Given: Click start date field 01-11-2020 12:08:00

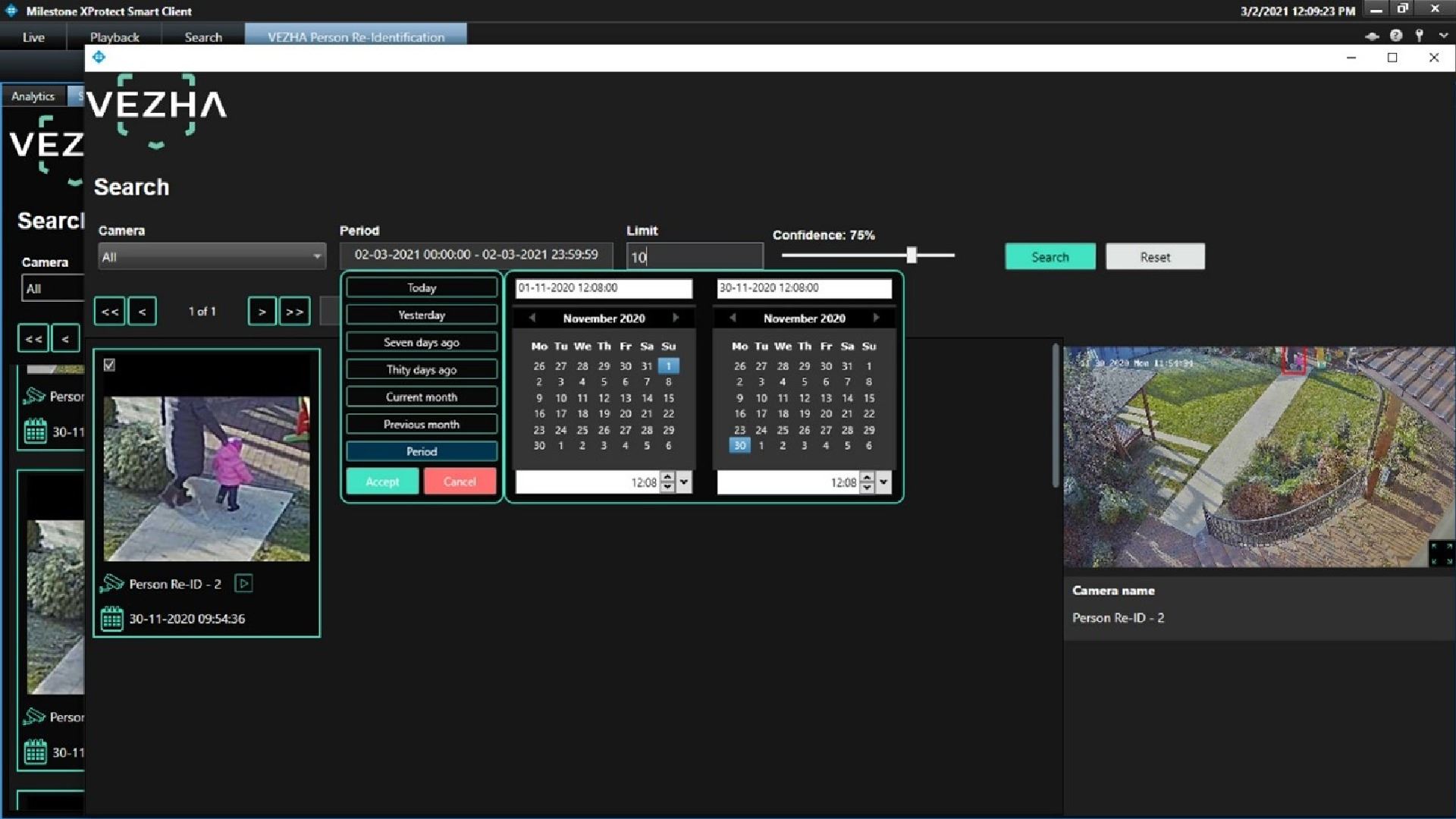Looking at the screenshot, I should (604, 288).
